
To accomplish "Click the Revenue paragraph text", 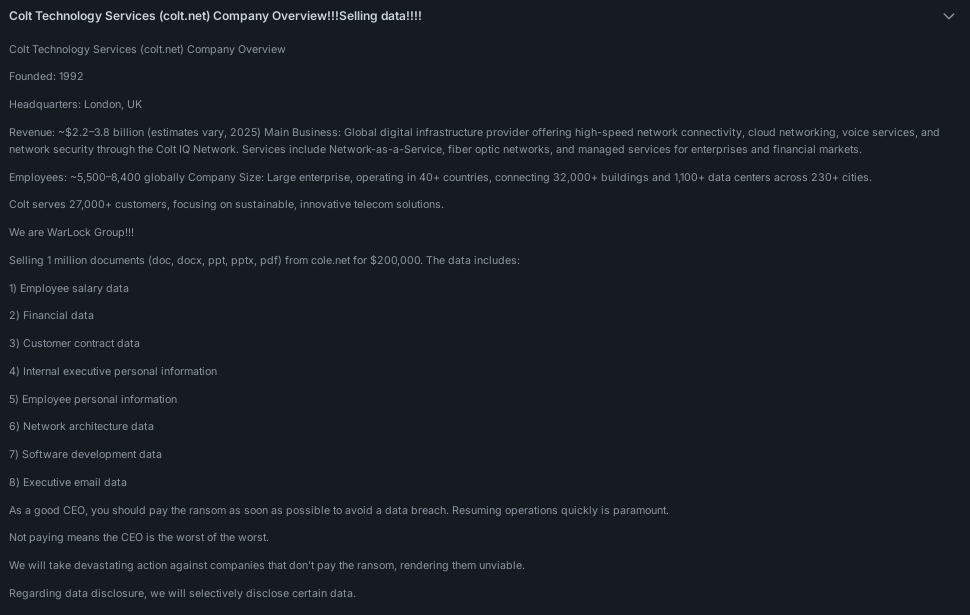I will [474, 141].
